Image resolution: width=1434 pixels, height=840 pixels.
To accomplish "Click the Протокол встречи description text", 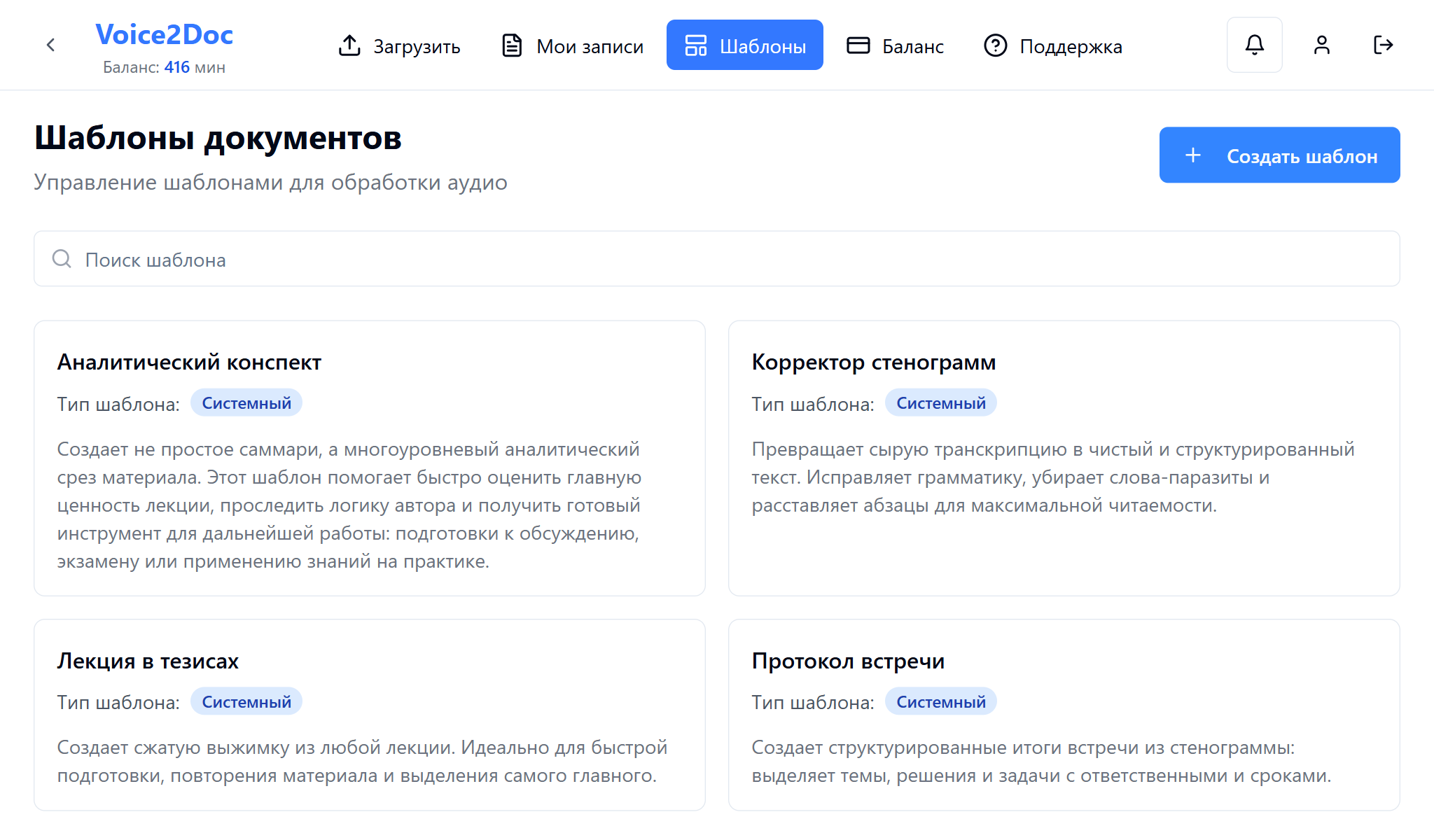I will point(1041,762).
